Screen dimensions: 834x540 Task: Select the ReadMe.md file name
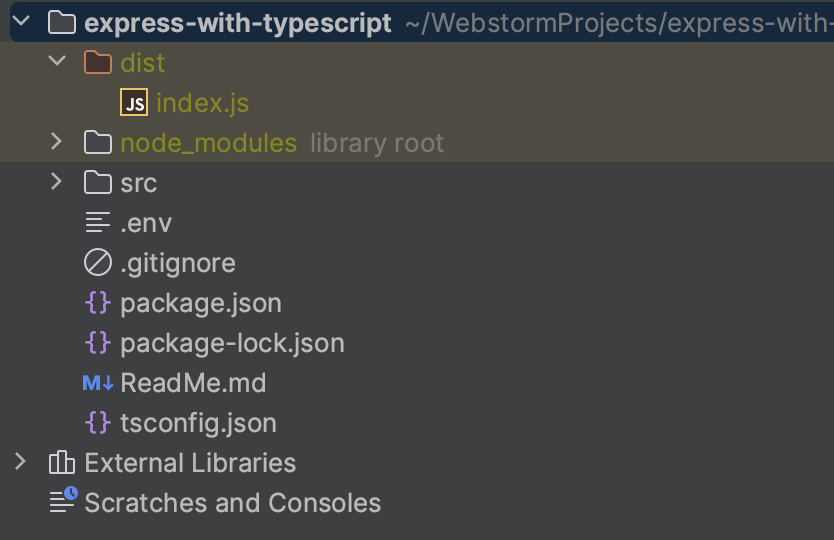(x=193, y=383)
